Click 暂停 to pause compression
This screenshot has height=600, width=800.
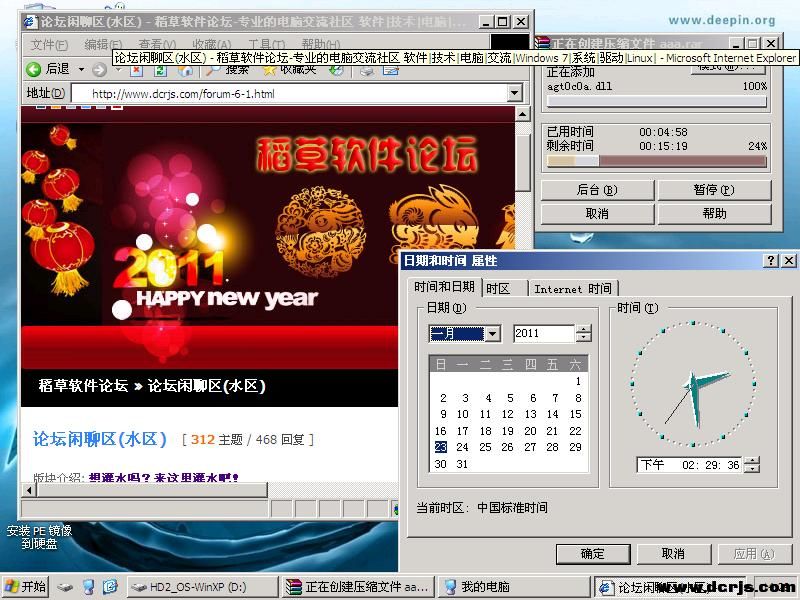pyautogui.click(x=713, y=190)
